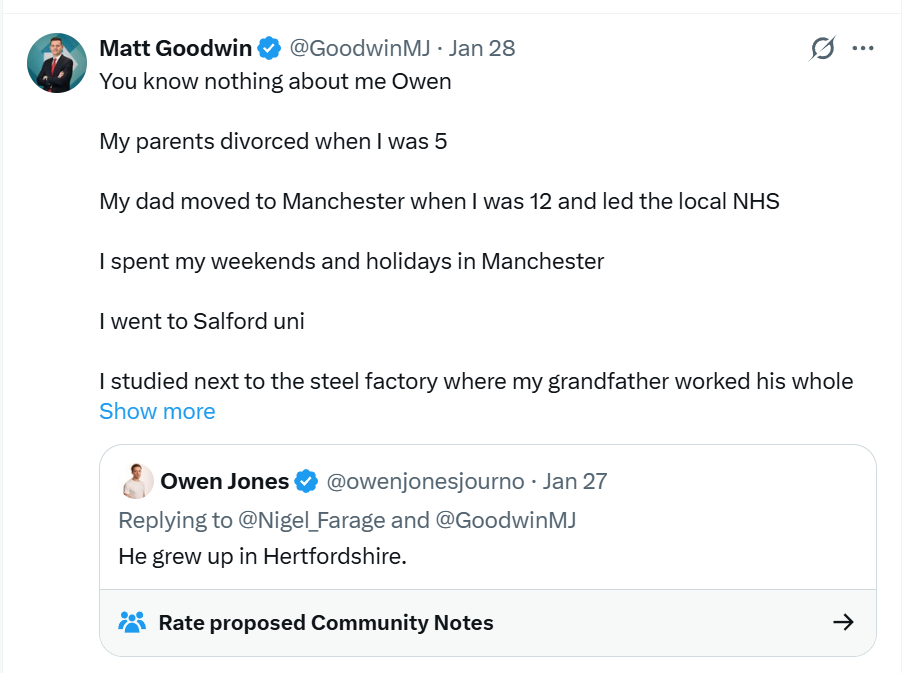This screenshot has width=913, height=673.
Task: Expand the post with Show more
Action: [157, 411]
